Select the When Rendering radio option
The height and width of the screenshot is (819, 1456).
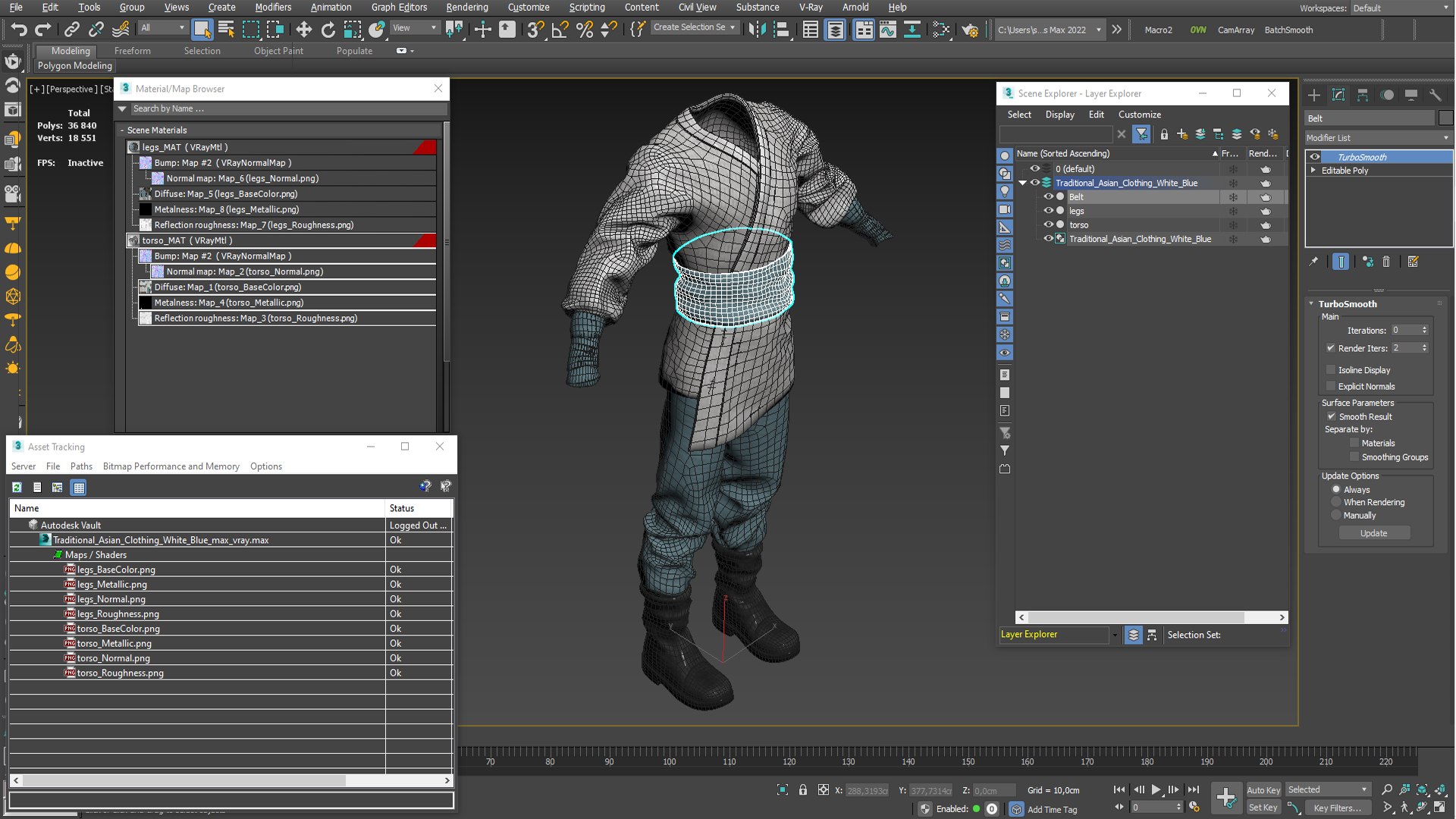(1336, 503)
